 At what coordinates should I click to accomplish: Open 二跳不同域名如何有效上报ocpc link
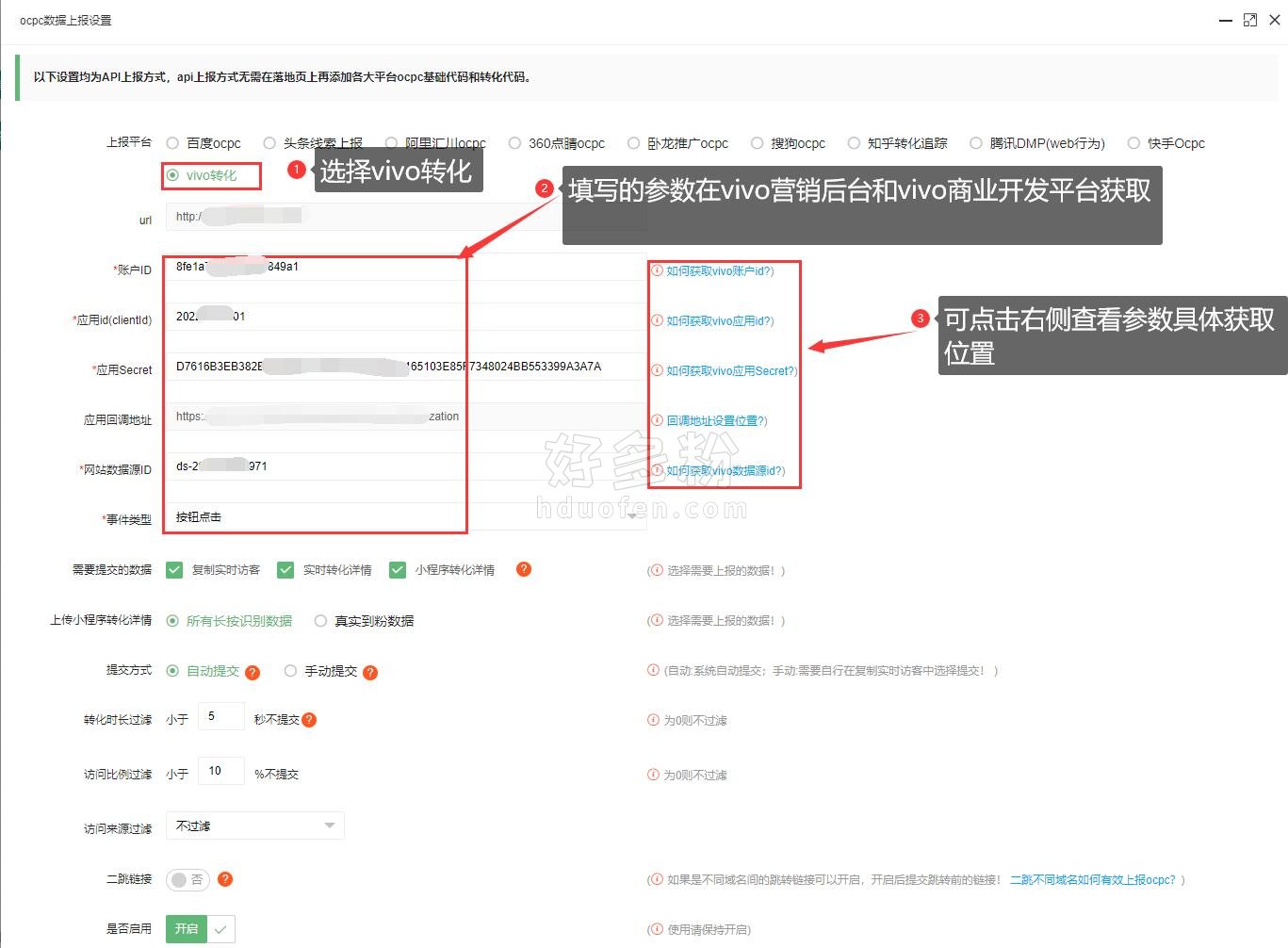(1093, 880)
